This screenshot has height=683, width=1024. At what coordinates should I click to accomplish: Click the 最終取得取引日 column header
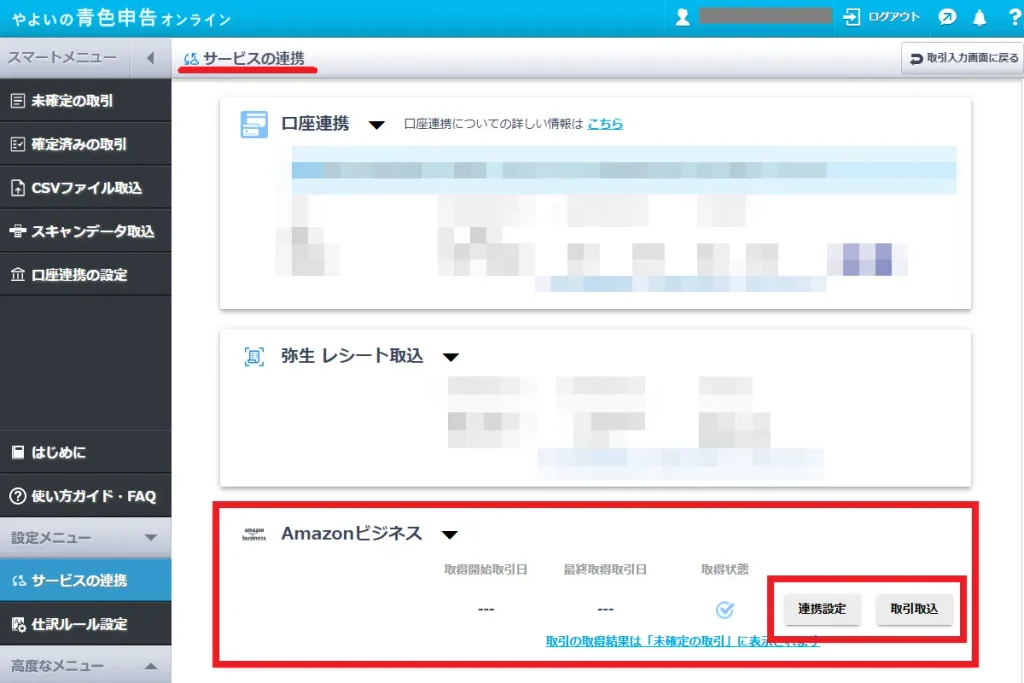pos(605,569)
